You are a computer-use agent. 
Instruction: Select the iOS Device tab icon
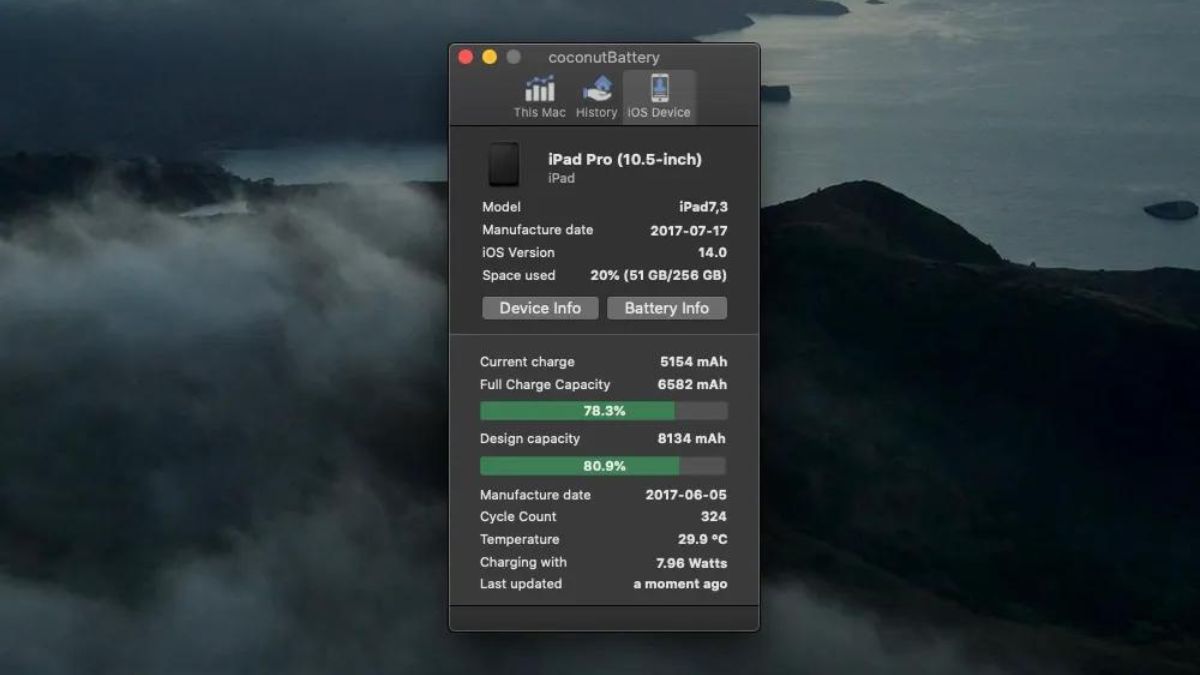[659, 89]
